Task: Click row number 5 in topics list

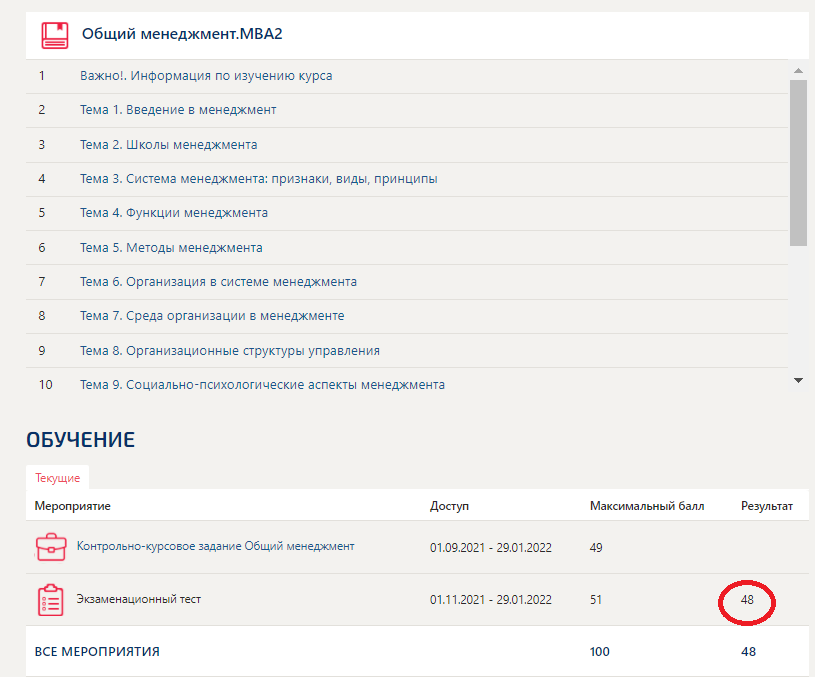Action: [42, 213]
